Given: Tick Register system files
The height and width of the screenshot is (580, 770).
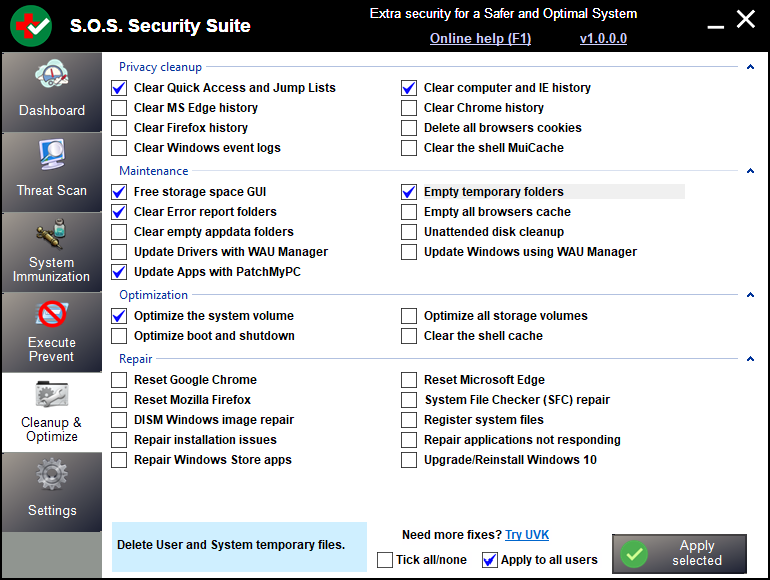Looking at the screenshot, I should (409, 420).
